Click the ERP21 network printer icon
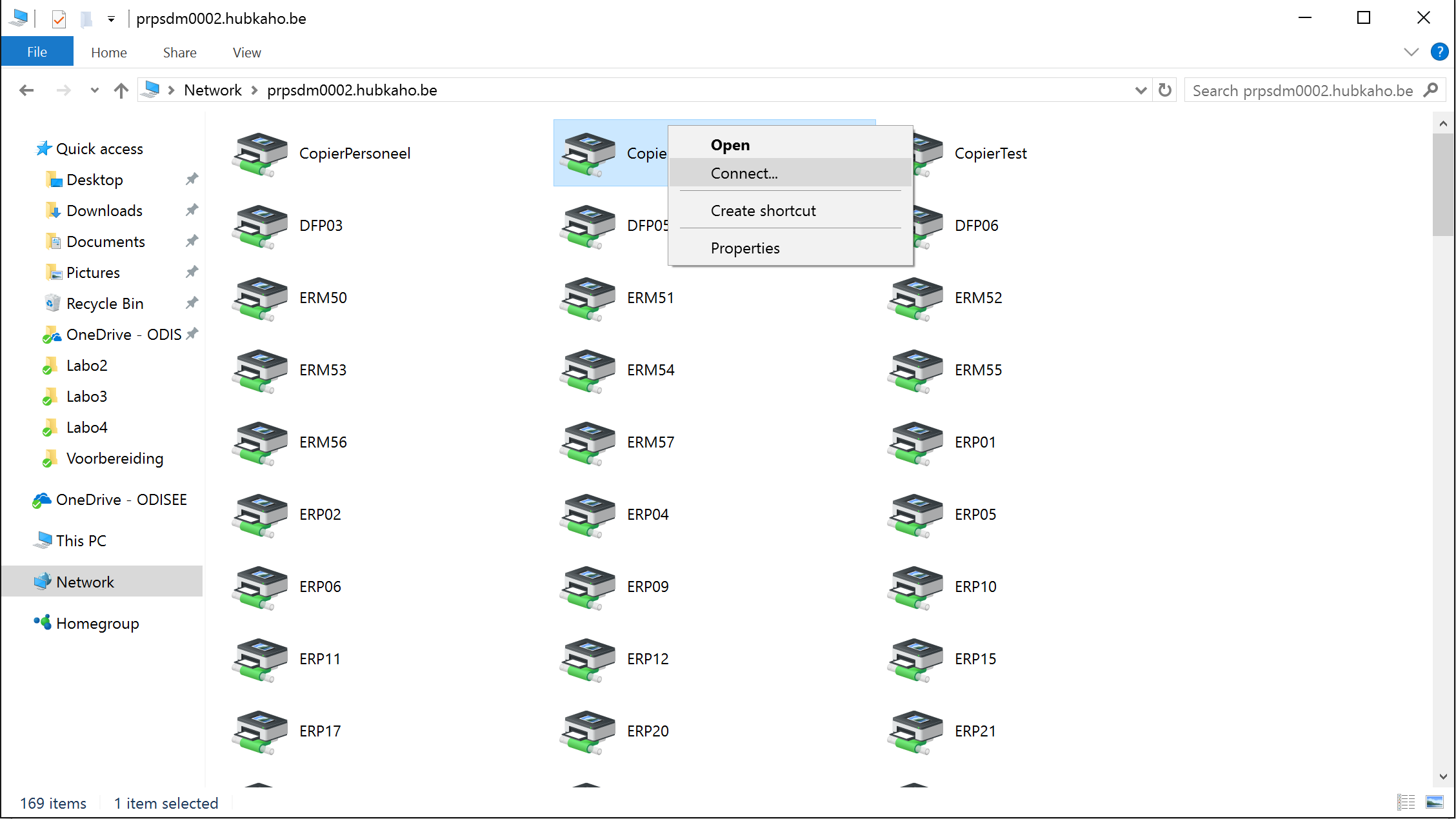The width and height of the screenshot is (1456, 819). [x=915, y=732]
